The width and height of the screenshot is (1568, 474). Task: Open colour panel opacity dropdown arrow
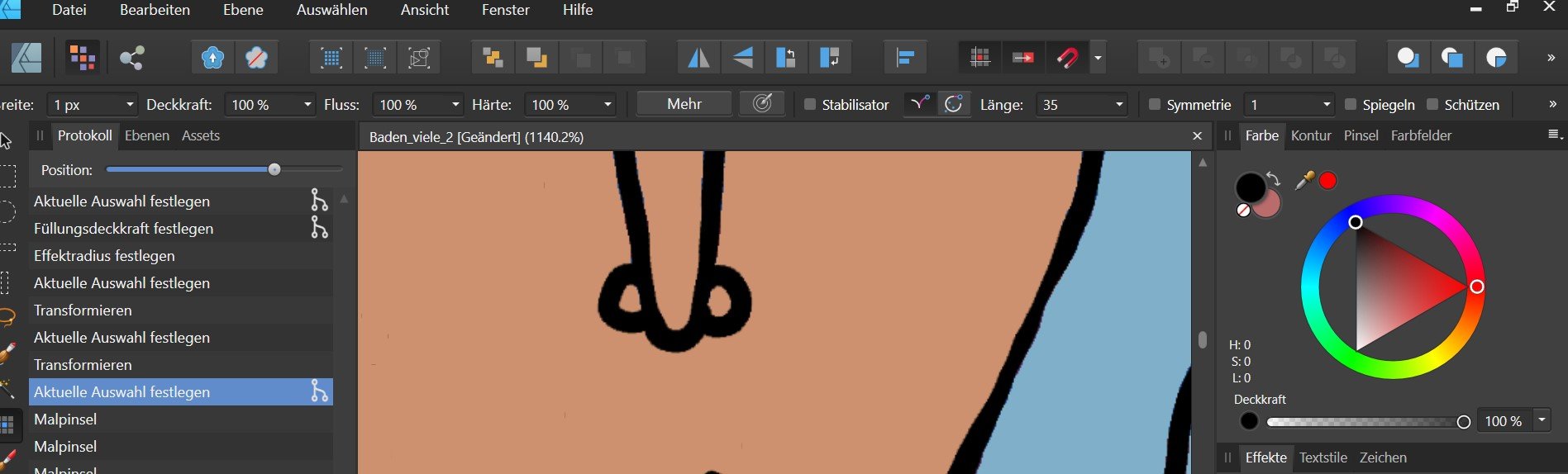pyautogui.click(x=1542, y=420)
